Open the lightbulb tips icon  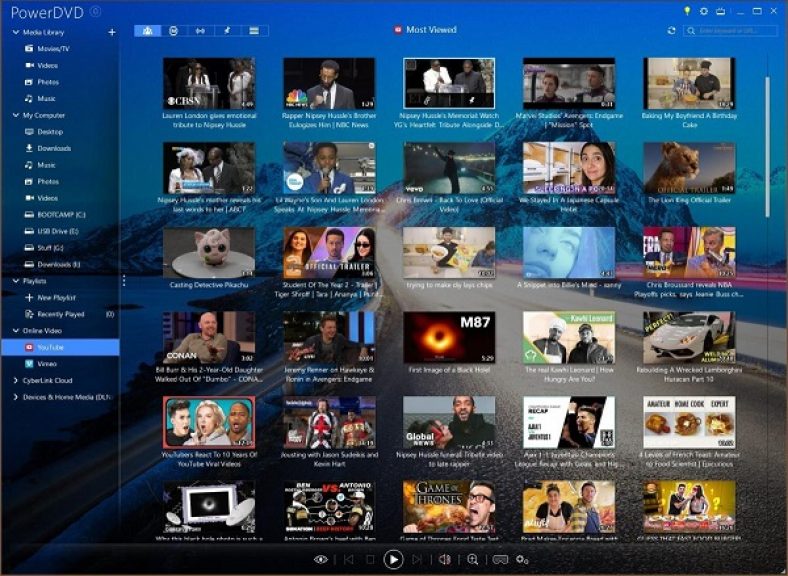click(x=687, y=11)
